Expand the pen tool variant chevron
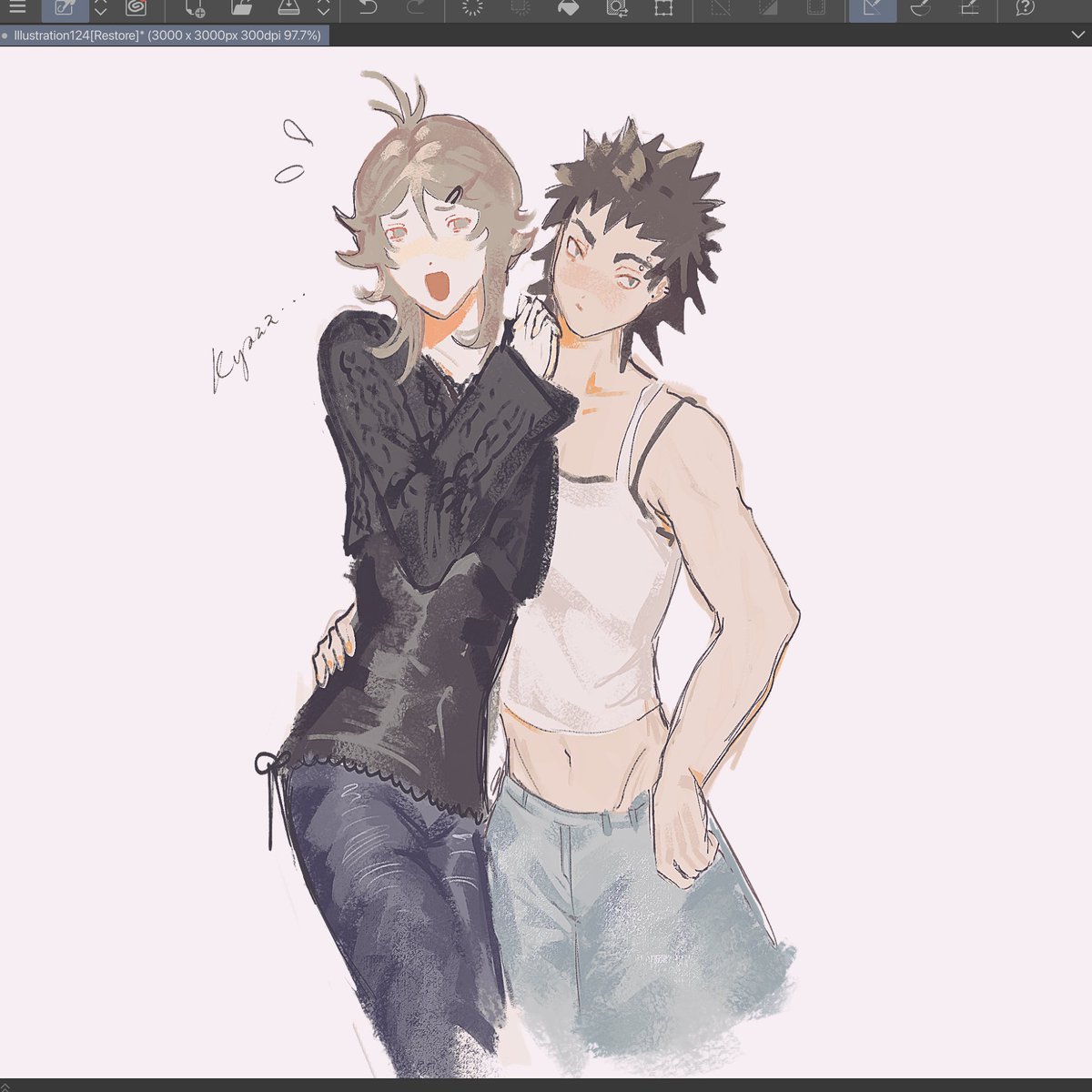The image size is (1092, 1092). click(100, 10)
